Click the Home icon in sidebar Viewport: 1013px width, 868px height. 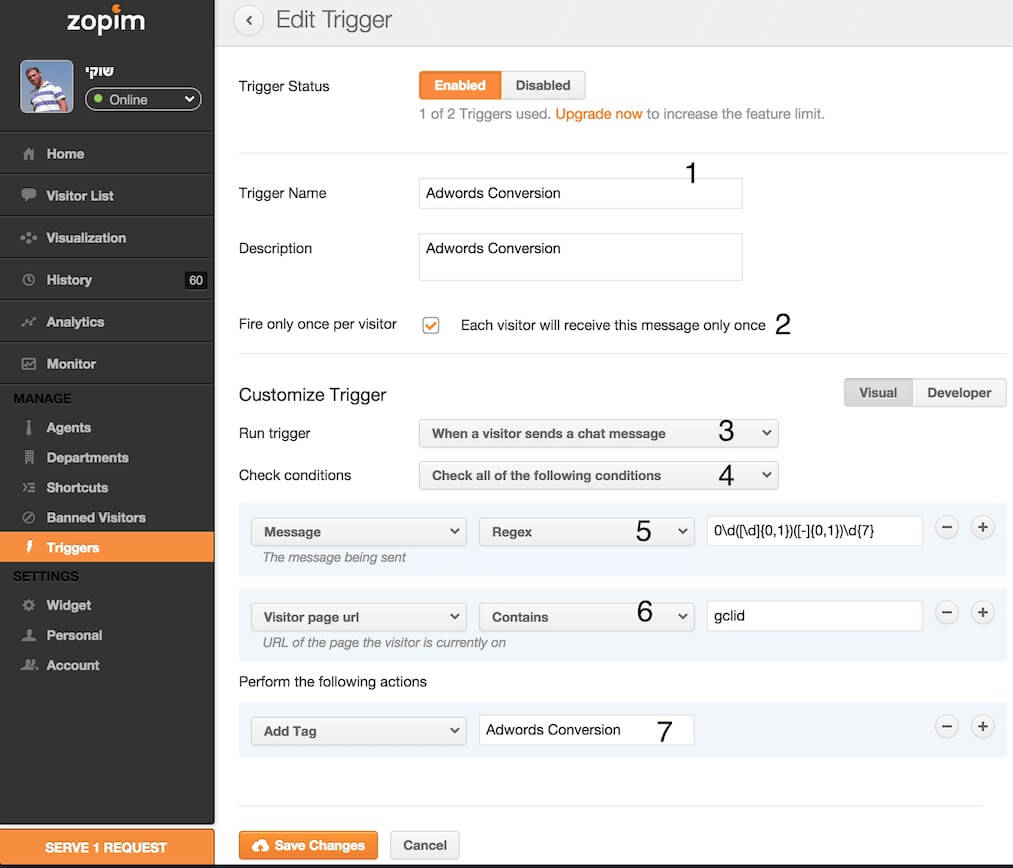(28, 154)
